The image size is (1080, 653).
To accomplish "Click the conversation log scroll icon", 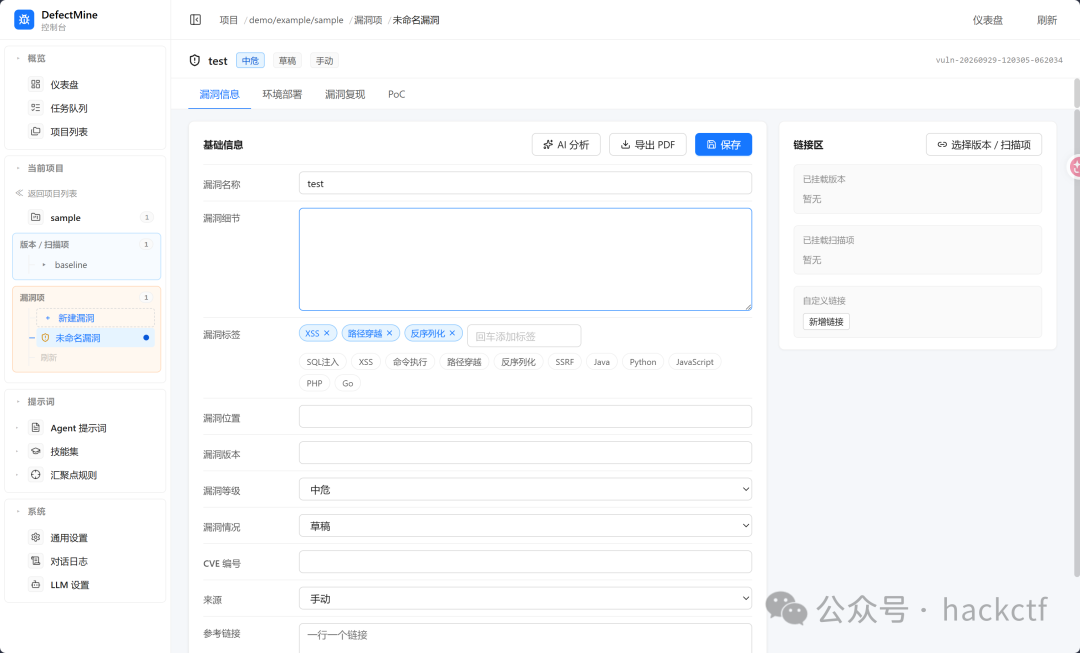I will [x=36, y=561].
